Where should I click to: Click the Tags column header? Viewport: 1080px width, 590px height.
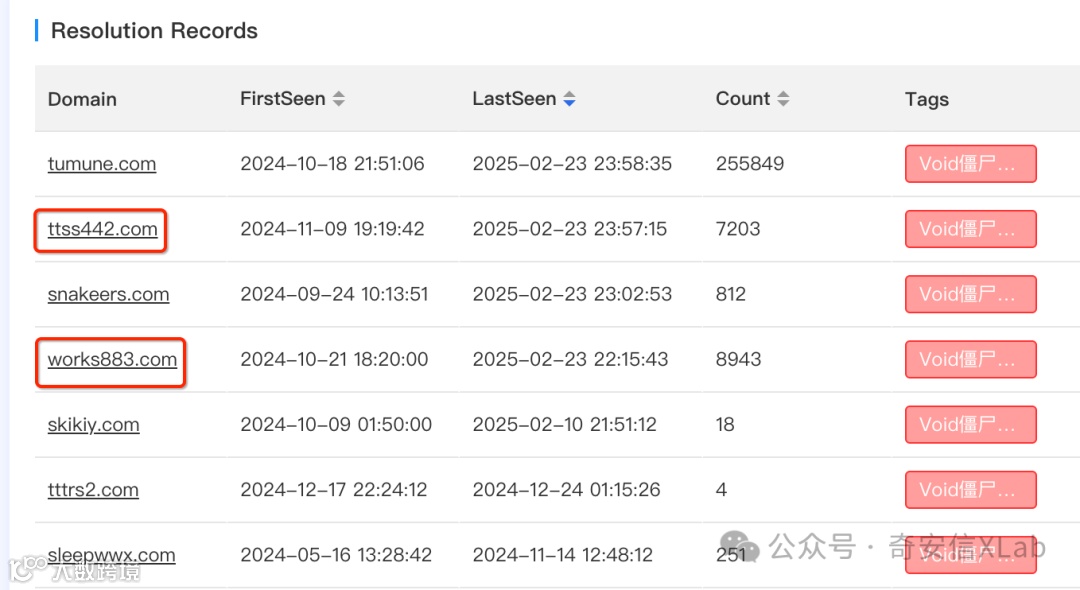926,99
